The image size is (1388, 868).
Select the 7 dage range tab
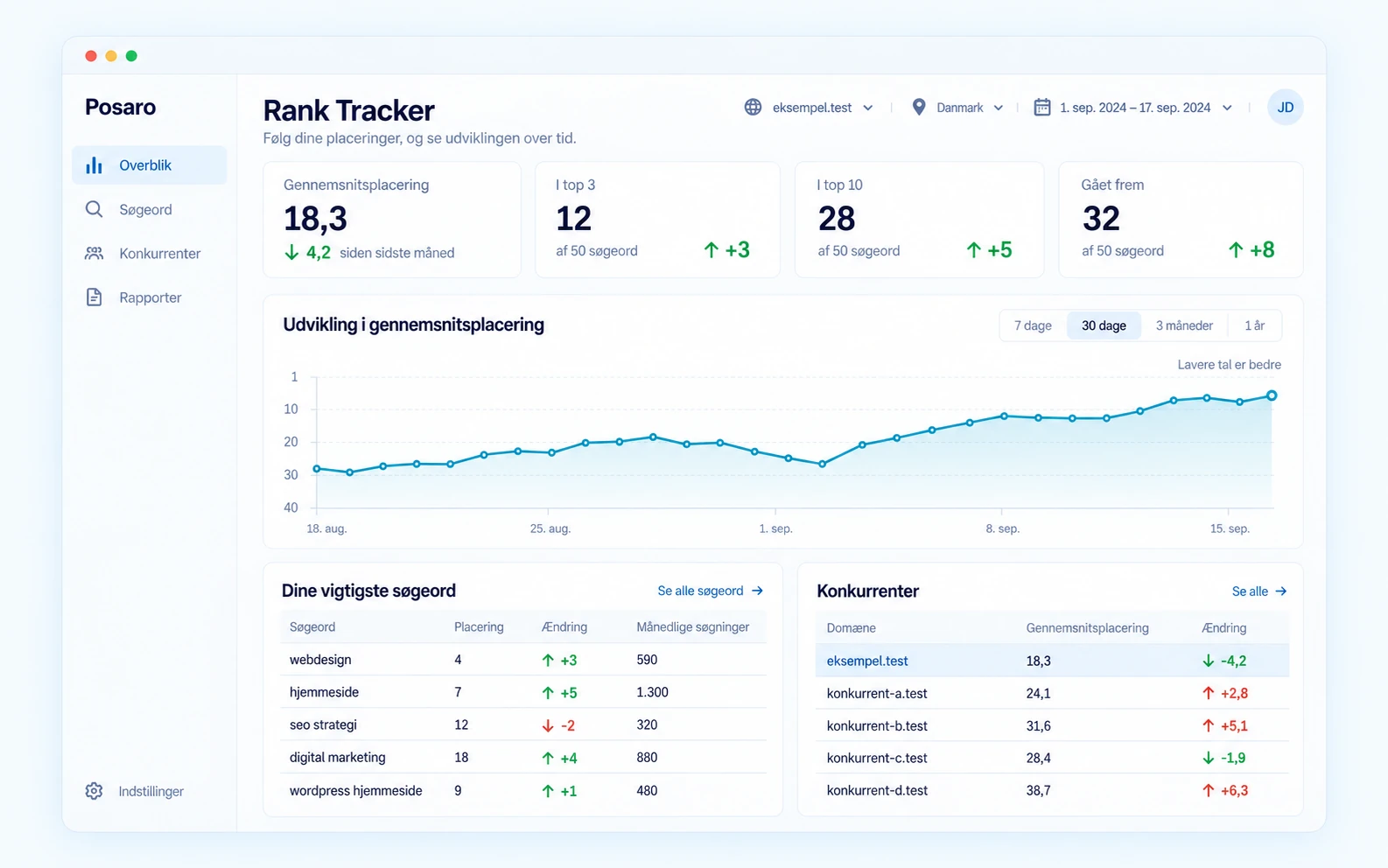[x=1033, y=325]
